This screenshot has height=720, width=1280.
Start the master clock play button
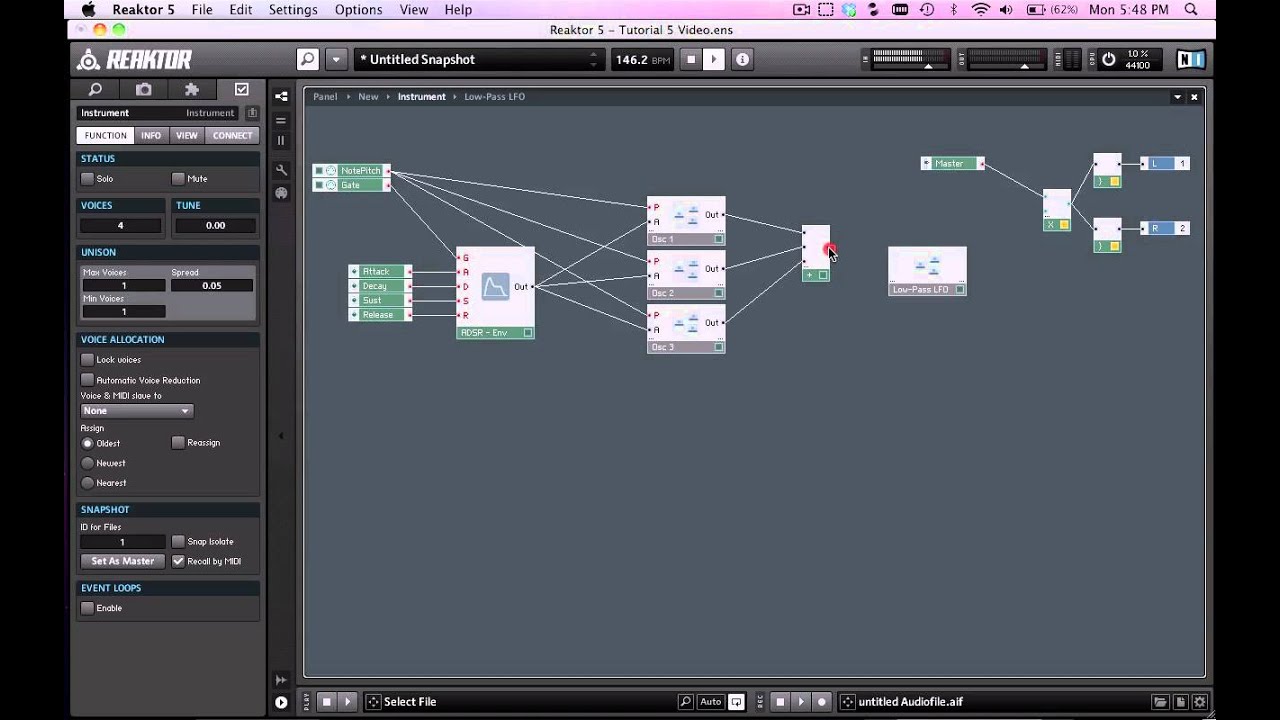(714, 59)
